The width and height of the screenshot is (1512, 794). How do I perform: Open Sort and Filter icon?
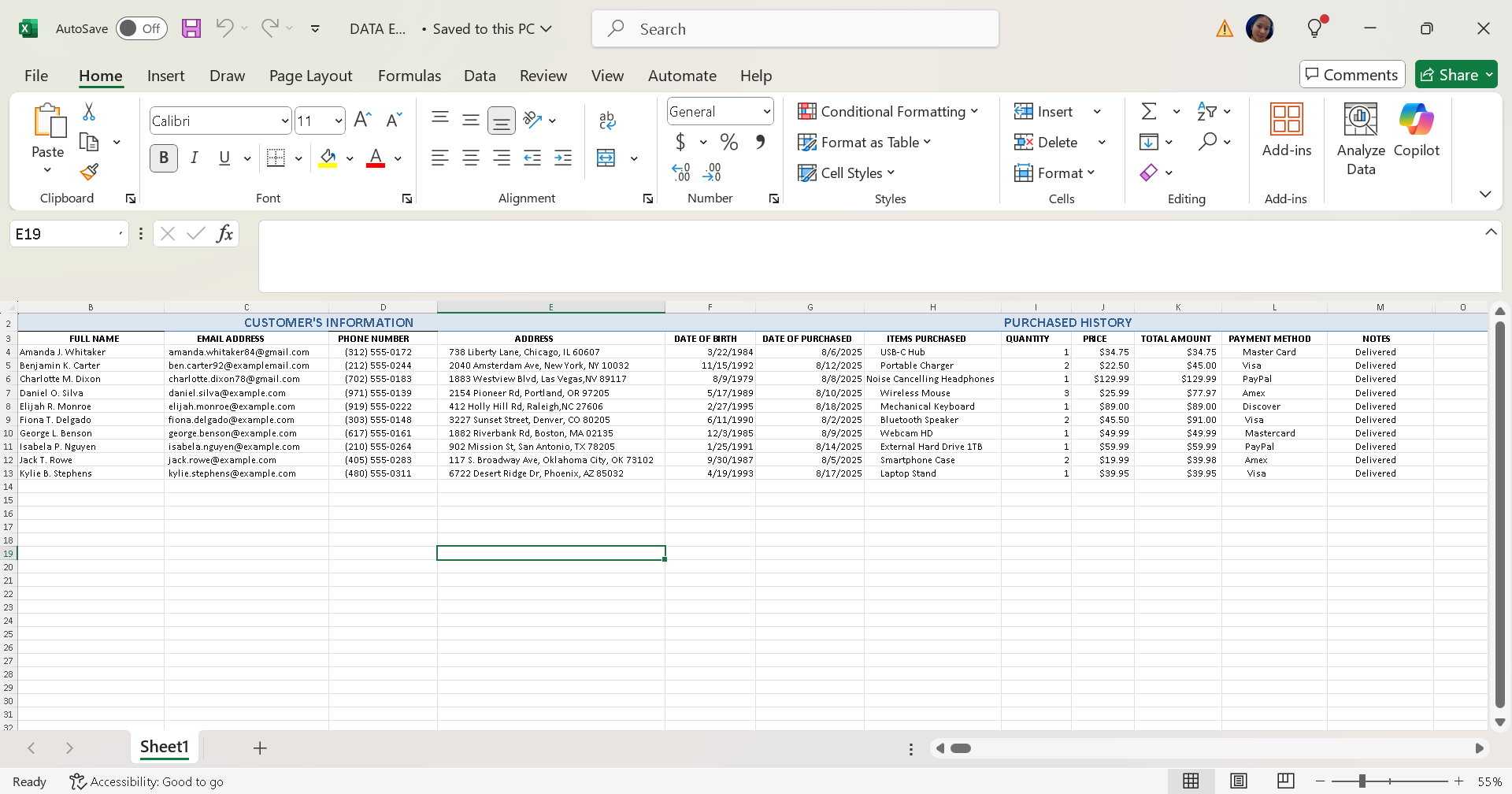(x=1206, y=111)
